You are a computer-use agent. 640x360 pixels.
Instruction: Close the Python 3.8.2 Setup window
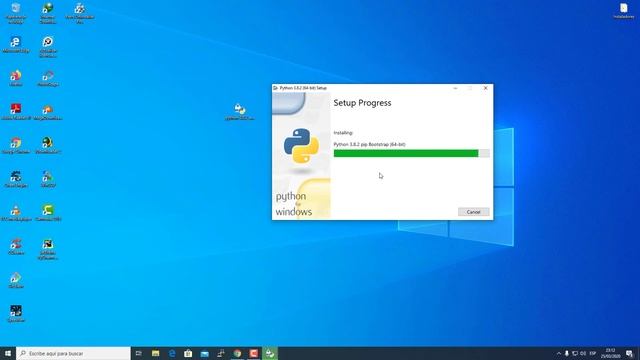coord(486,88)
